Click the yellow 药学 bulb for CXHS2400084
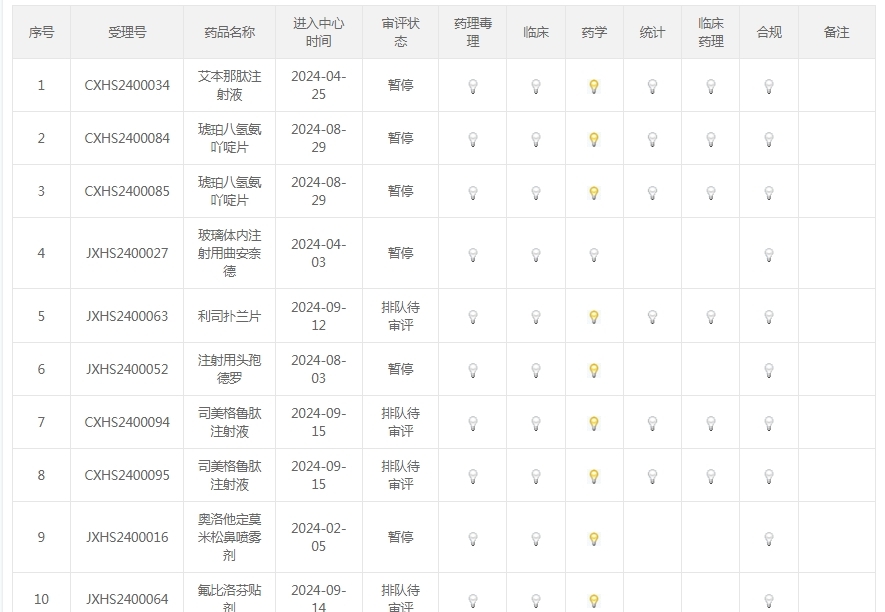 (594, 139)
